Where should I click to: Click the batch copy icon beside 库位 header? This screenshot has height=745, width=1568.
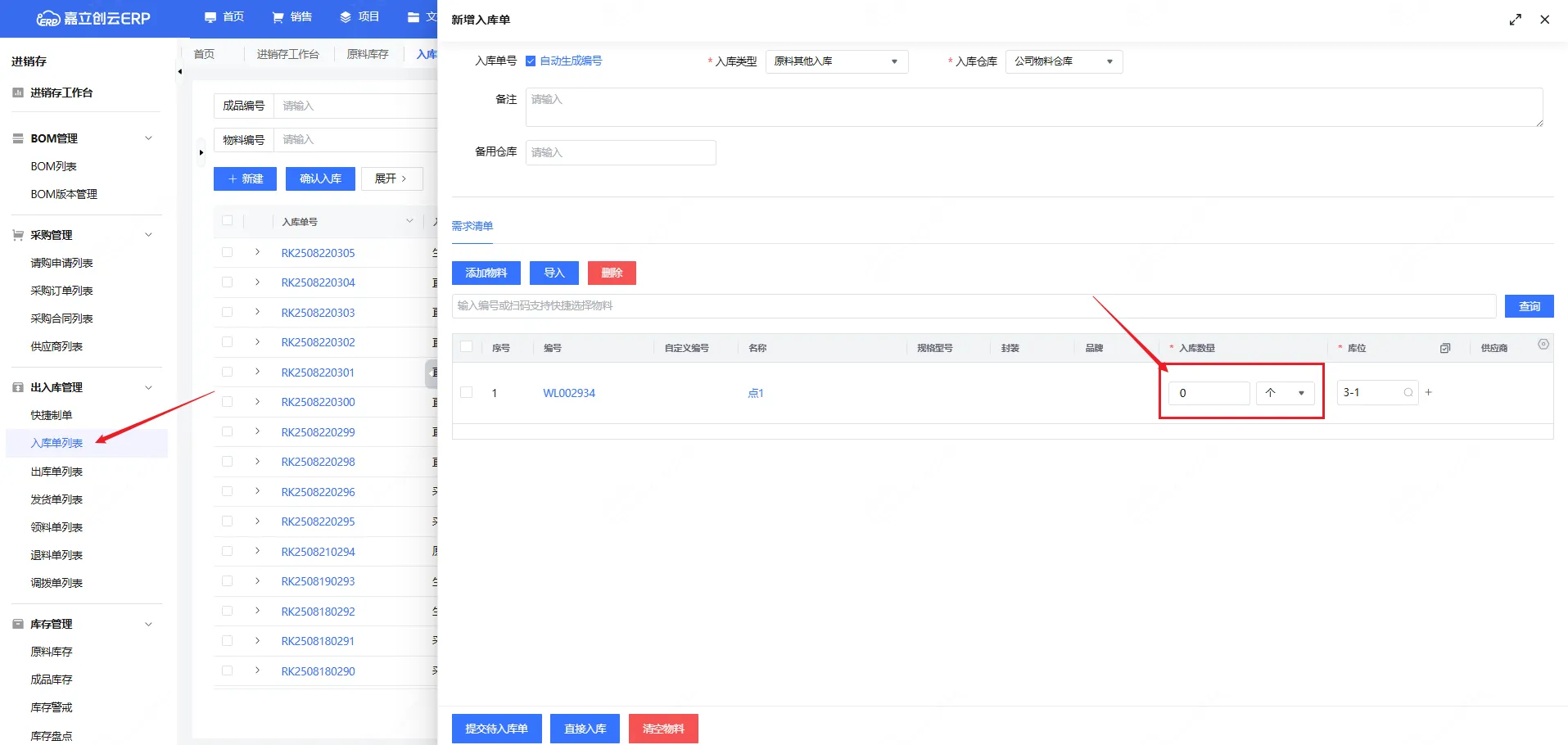[x=1445, y=348]
